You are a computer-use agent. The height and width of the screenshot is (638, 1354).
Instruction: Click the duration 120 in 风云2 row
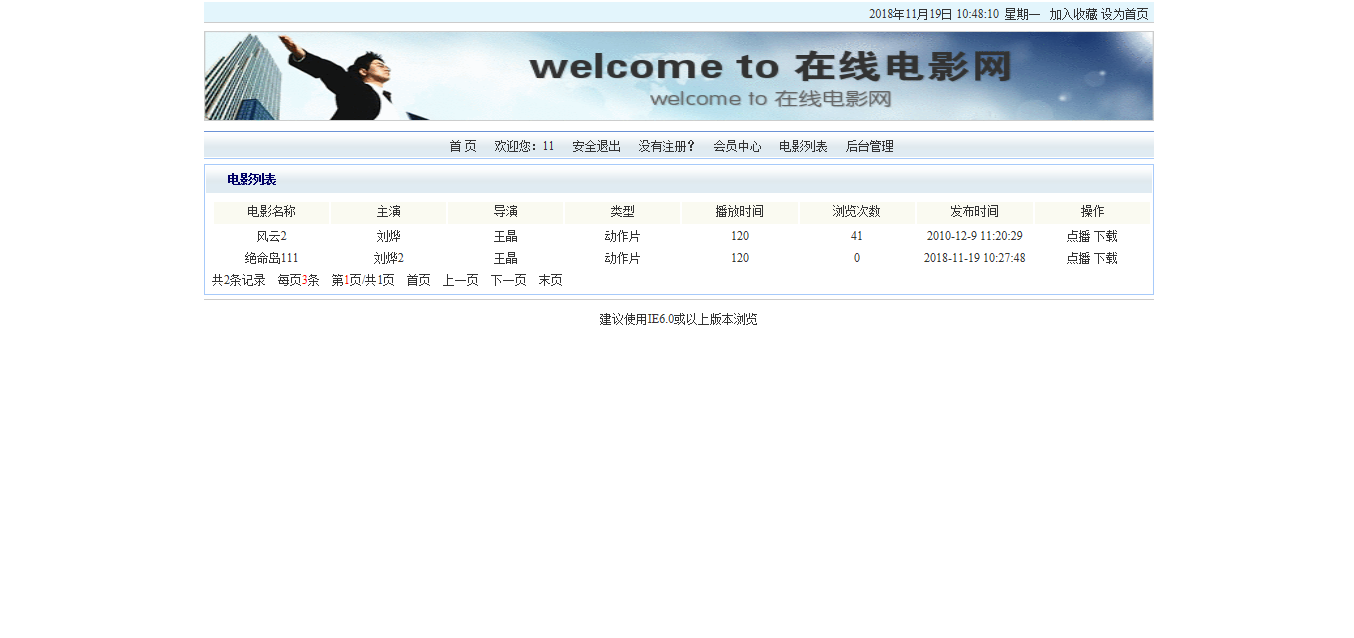pyautogui.click(x=740, y=236)
